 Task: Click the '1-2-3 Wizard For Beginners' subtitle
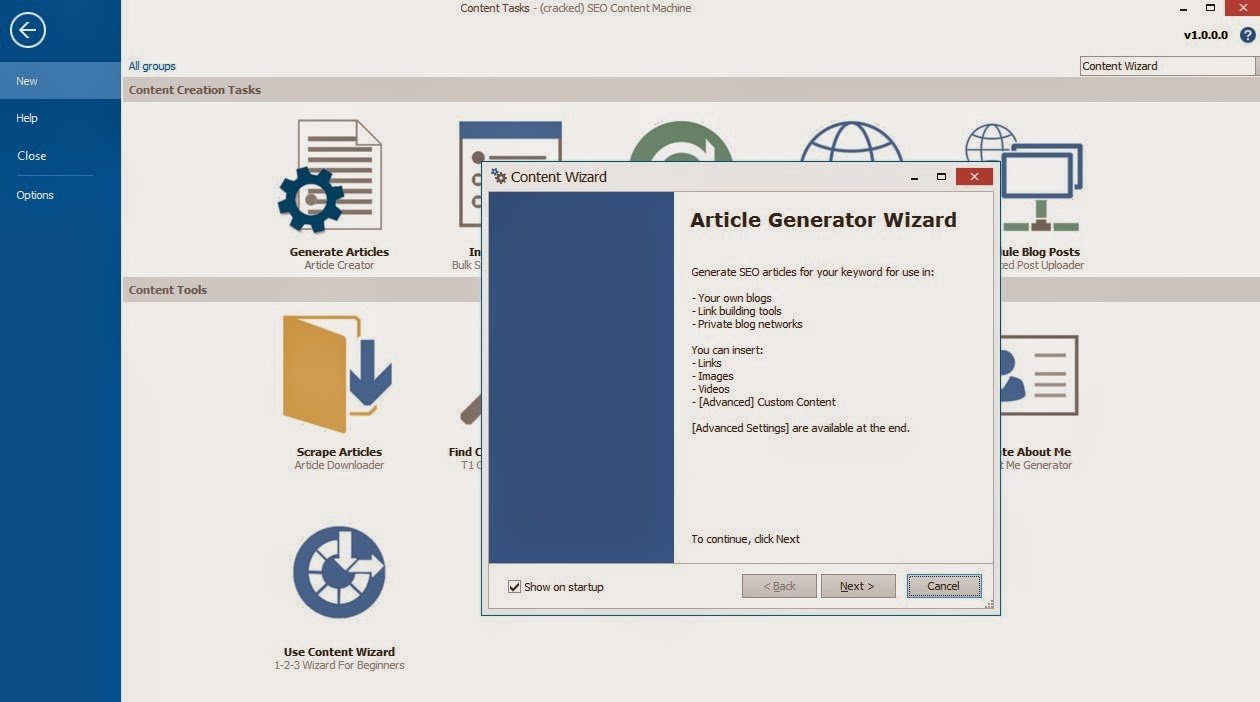pos(339,665)
